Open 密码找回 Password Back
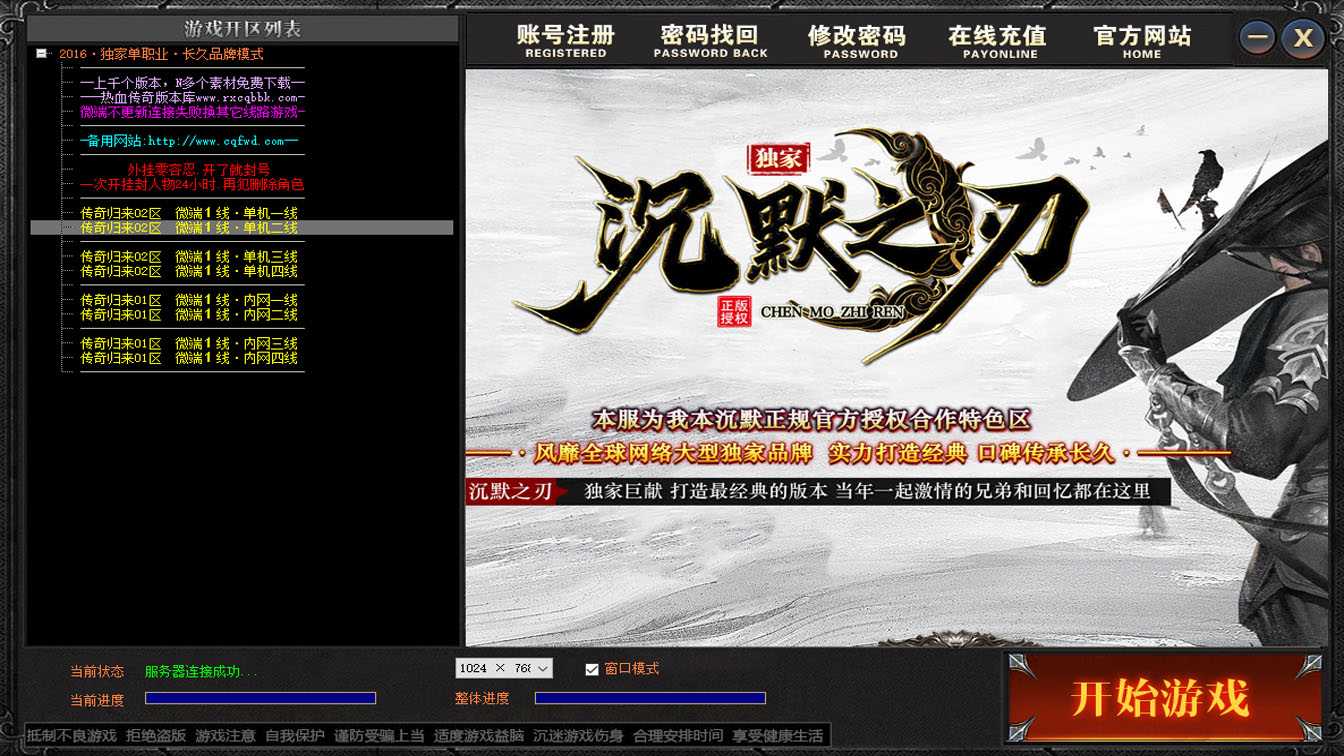The width and height of the screenshot is (1344, 756). tap(710, 41)
